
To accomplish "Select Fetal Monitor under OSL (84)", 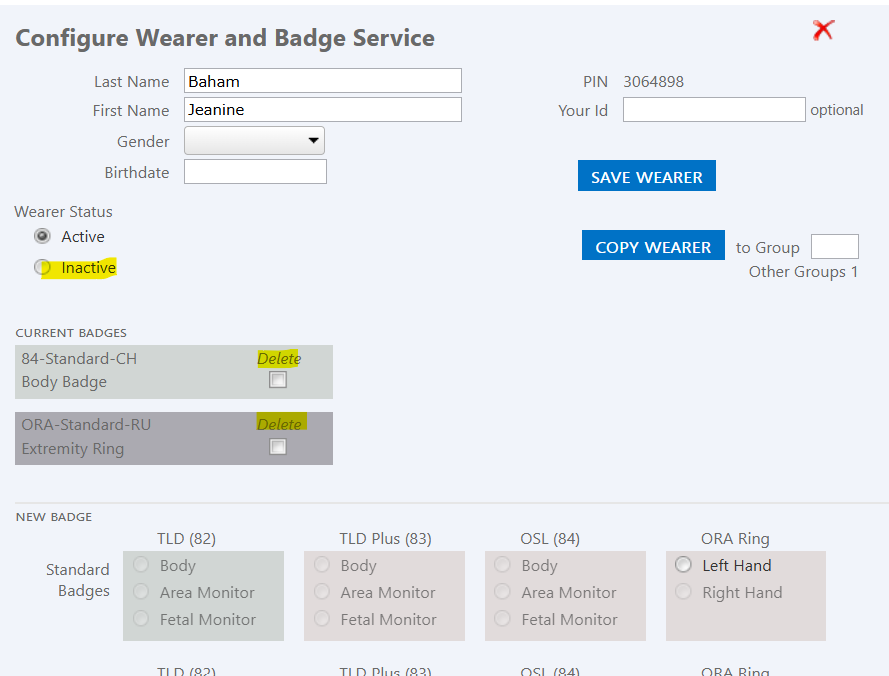I will pos(502,619).
